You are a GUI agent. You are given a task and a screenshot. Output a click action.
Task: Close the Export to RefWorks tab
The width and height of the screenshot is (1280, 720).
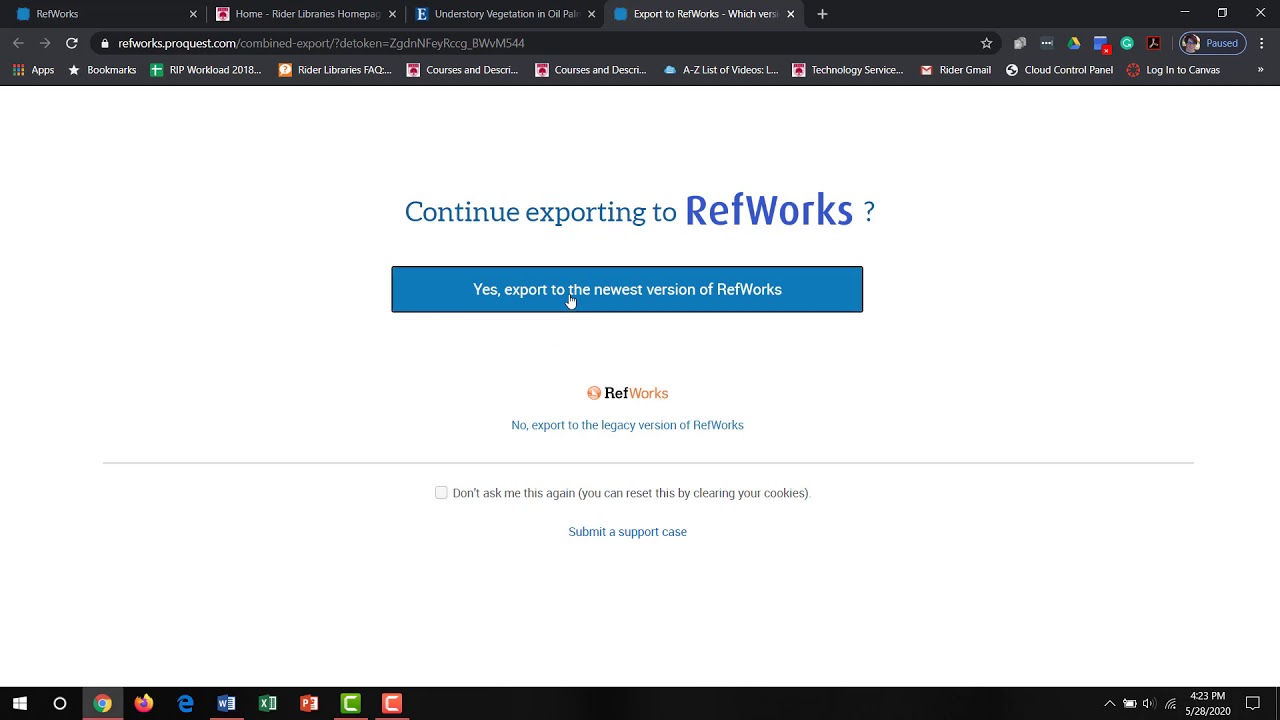coord(790,14)
